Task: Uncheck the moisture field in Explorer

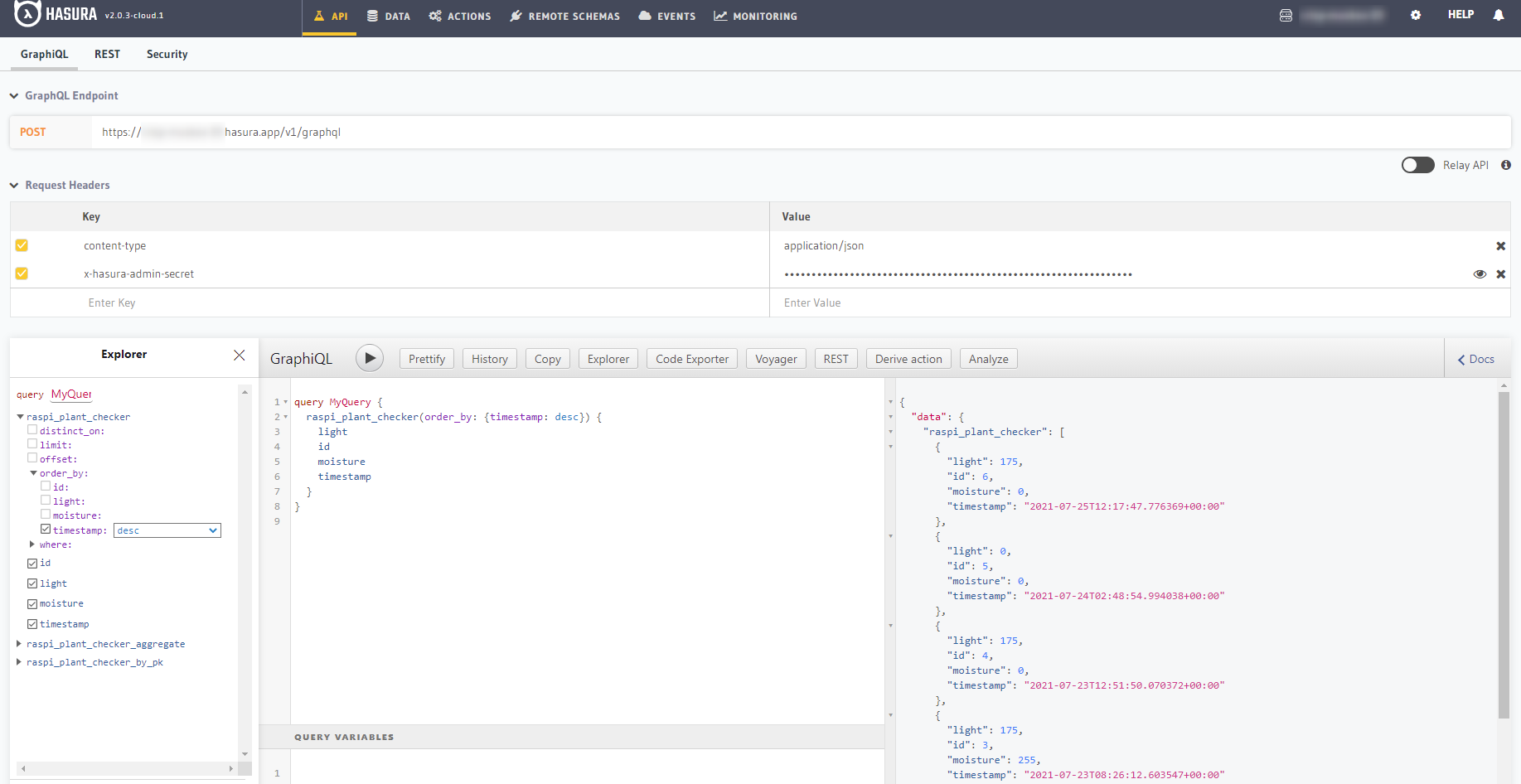Action: (x=32, y=604)
